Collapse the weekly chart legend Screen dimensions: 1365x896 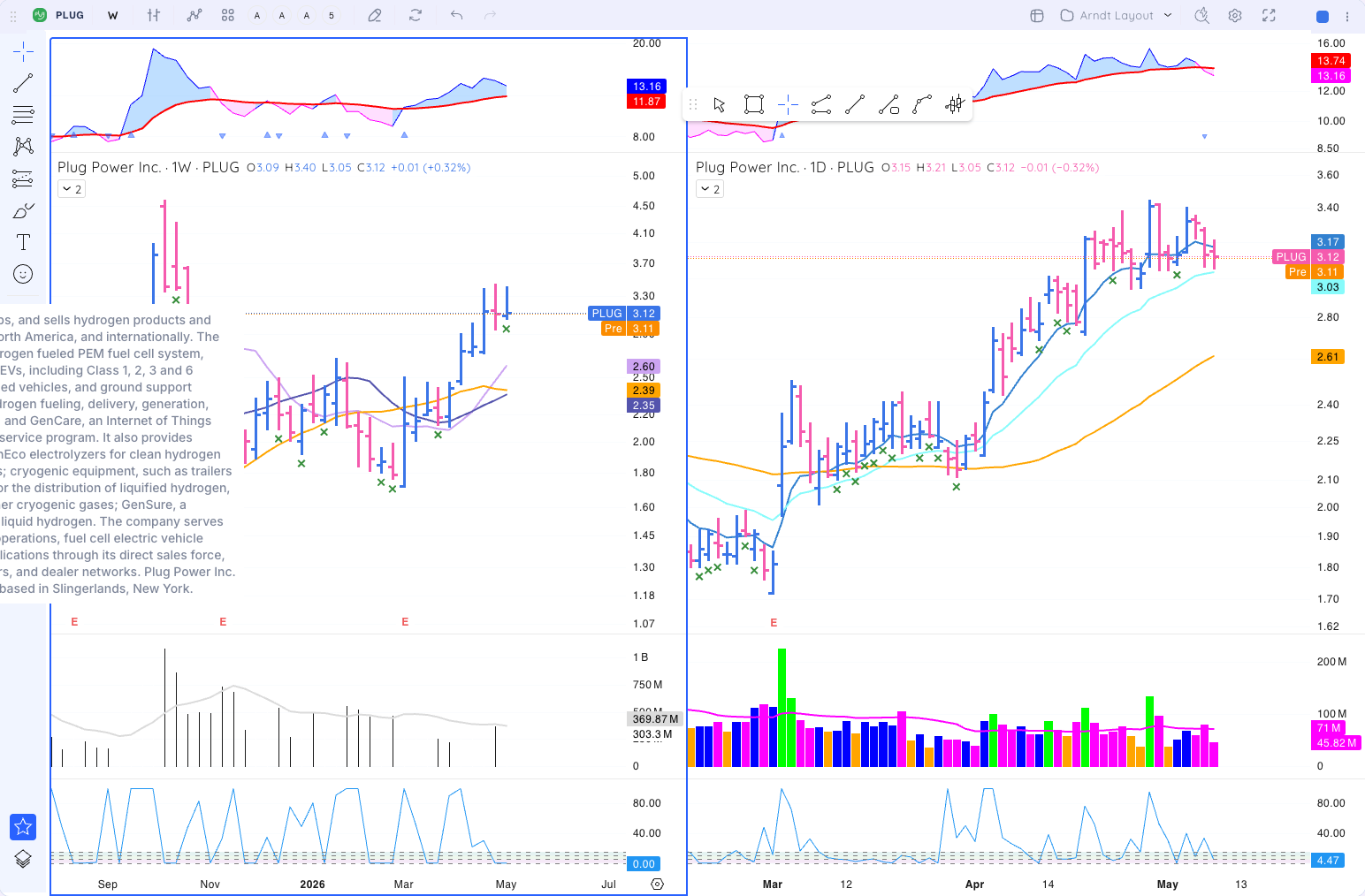(x=72, y=189)
